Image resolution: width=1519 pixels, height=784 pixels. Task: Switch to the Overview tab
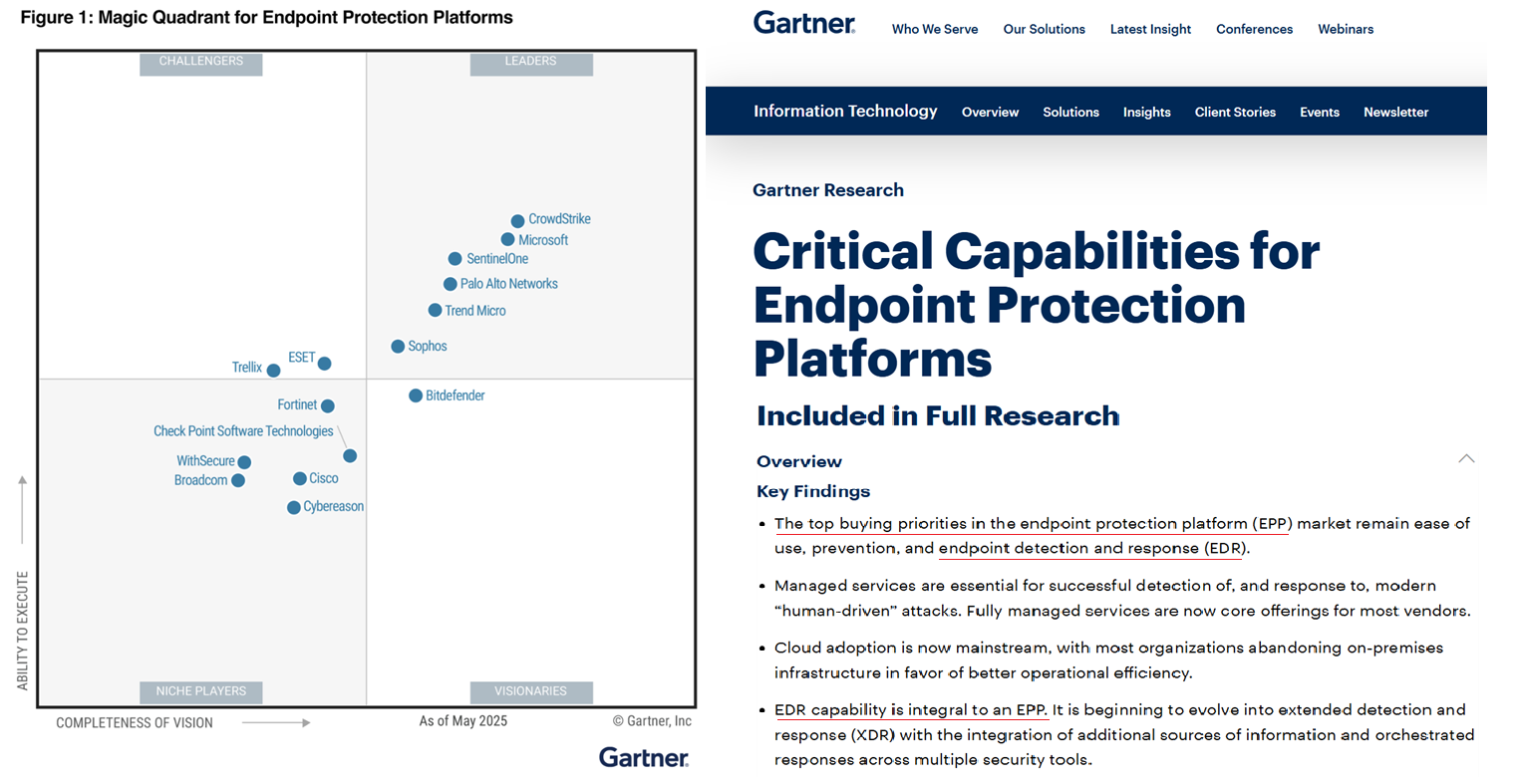(x=990, y=113)
